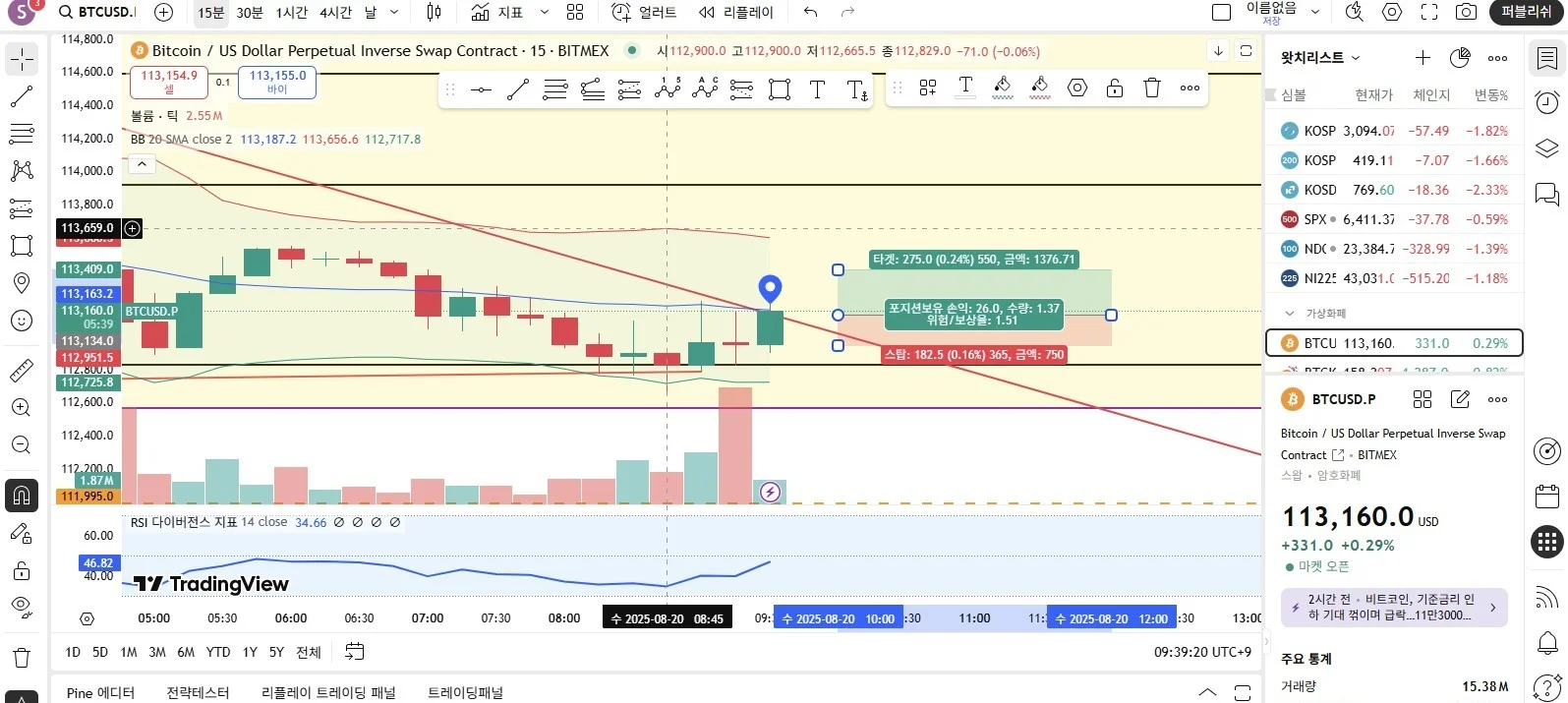This screenshot has height=703, width=1568.
Task: Collapse the indicator legend arrow under BB
Action: click(143, 164)
